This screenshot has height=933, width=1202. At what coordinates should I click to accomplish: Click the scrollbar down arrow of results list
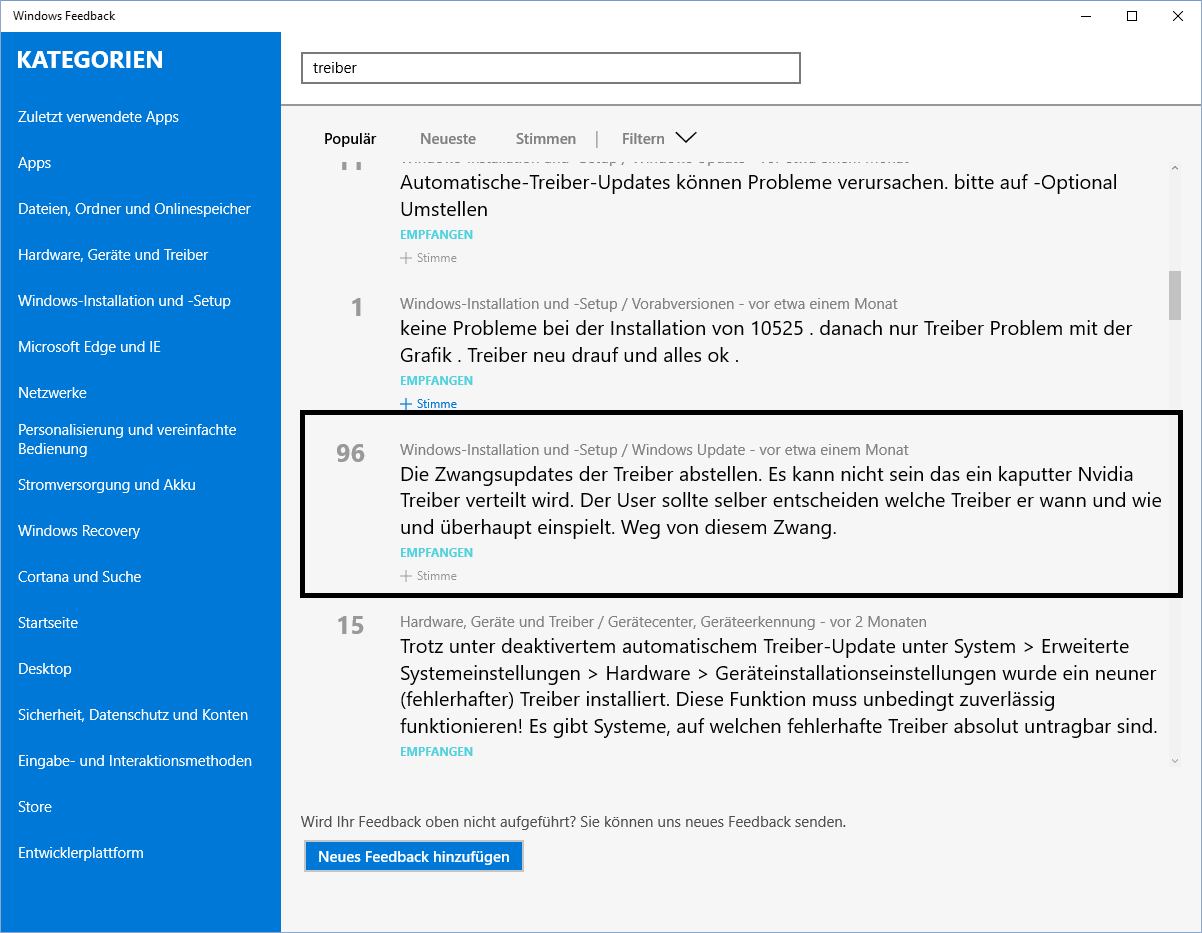[1175, 760]
